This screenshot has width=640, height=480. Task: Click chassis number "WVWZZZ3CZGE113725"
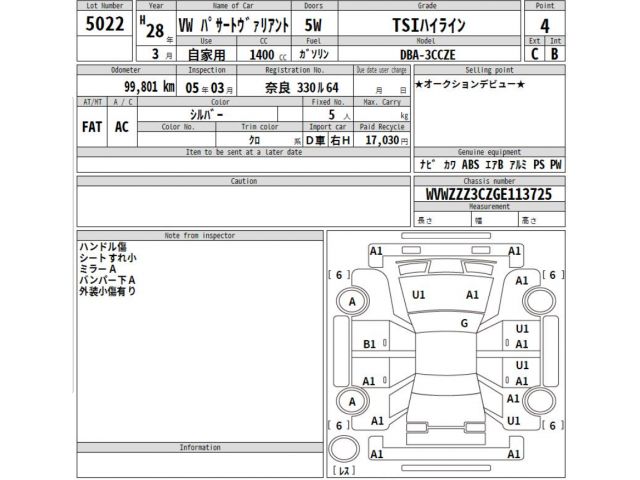(489, 194)
